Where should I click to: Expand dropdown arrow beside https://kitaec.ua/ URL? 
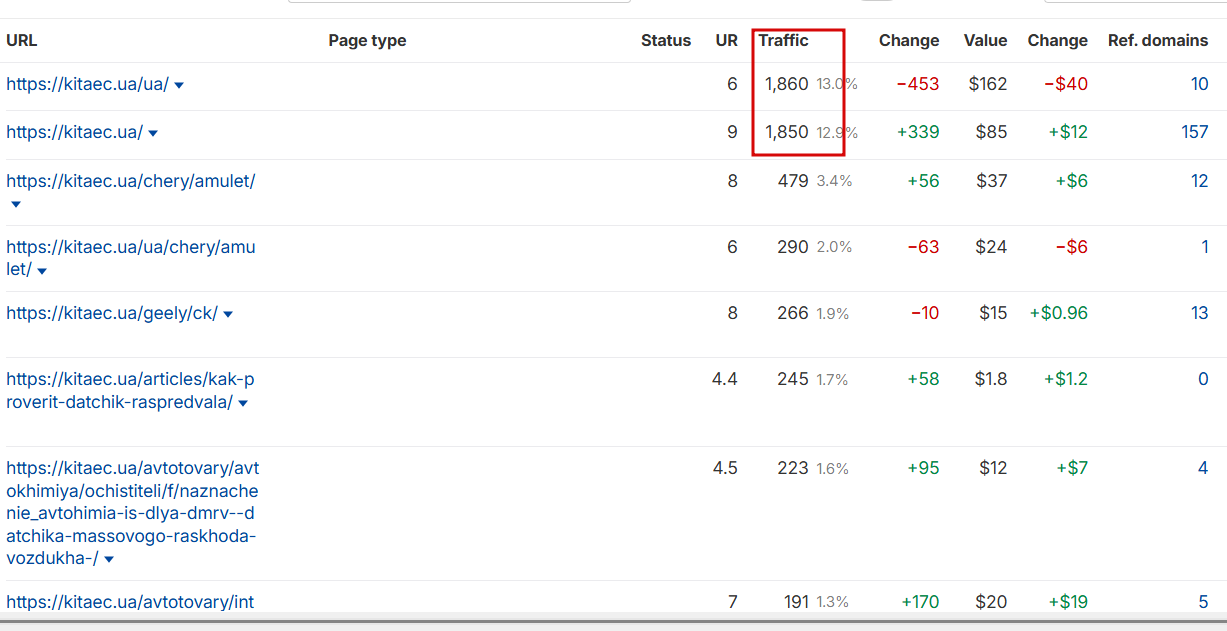pyautogui.click(x=153, y=134)
